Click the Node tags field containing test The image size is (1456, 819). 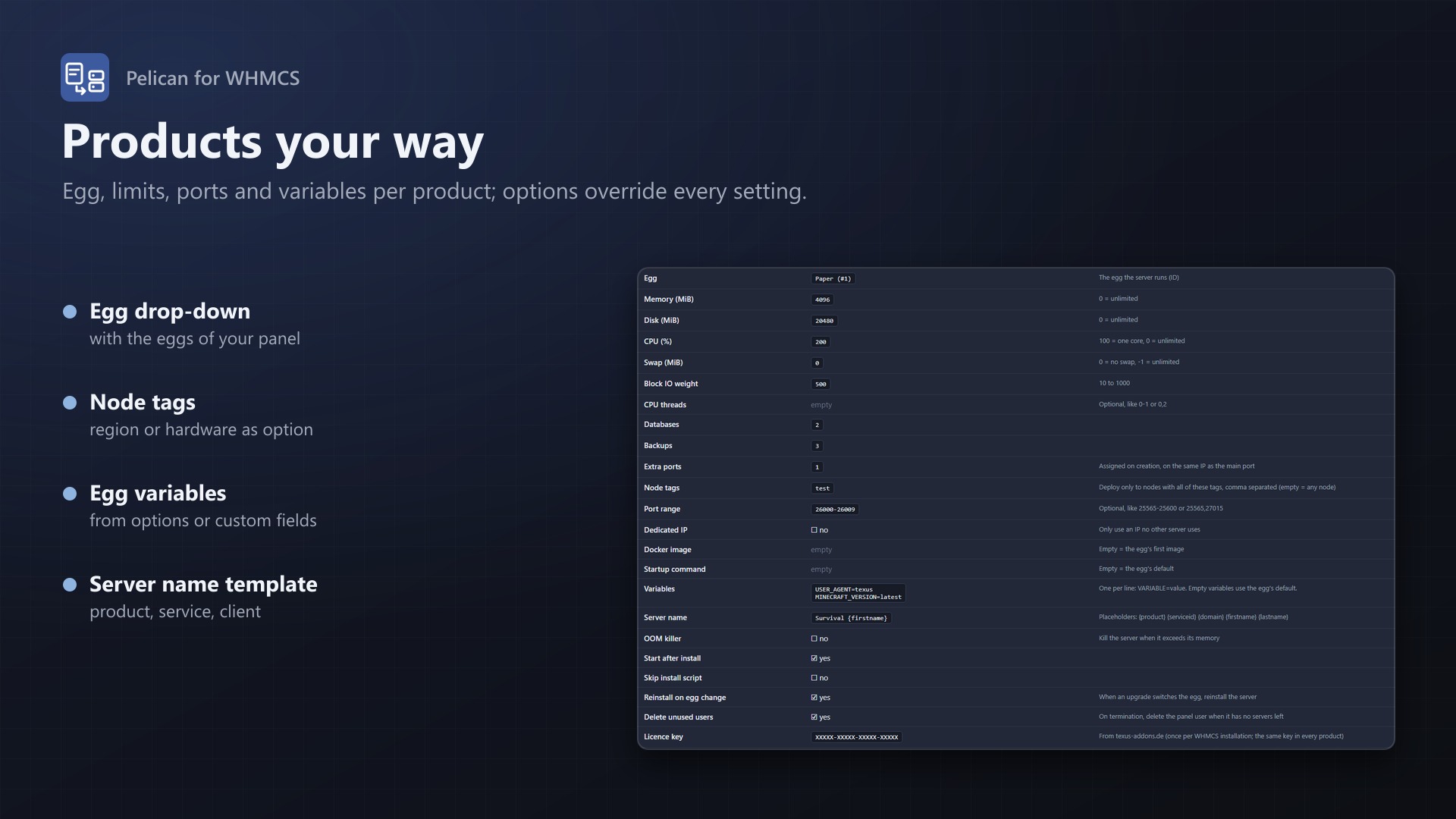[x=822, y=489]
